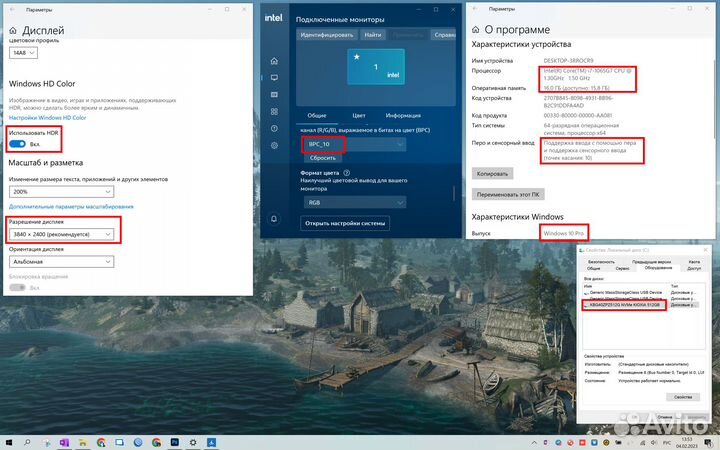Open the RGB color format dropdown
The height and width of the screenshot is (450, 720).
click(355, 202)
